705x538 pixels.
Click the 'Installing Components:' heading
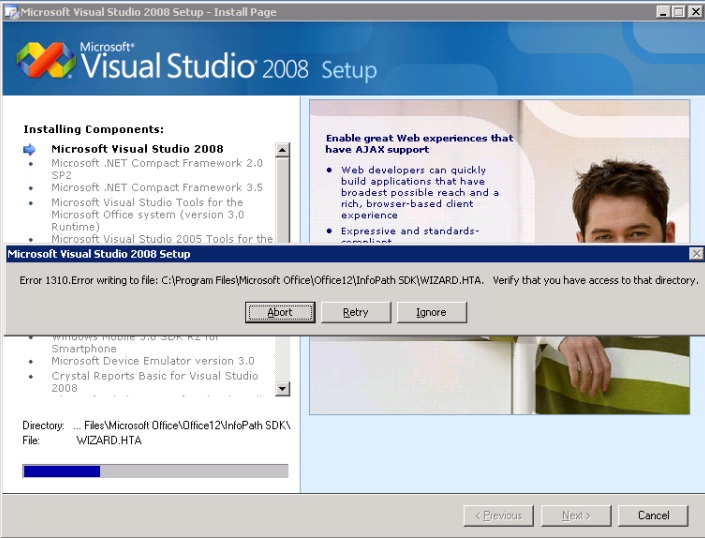click(94, 129)
